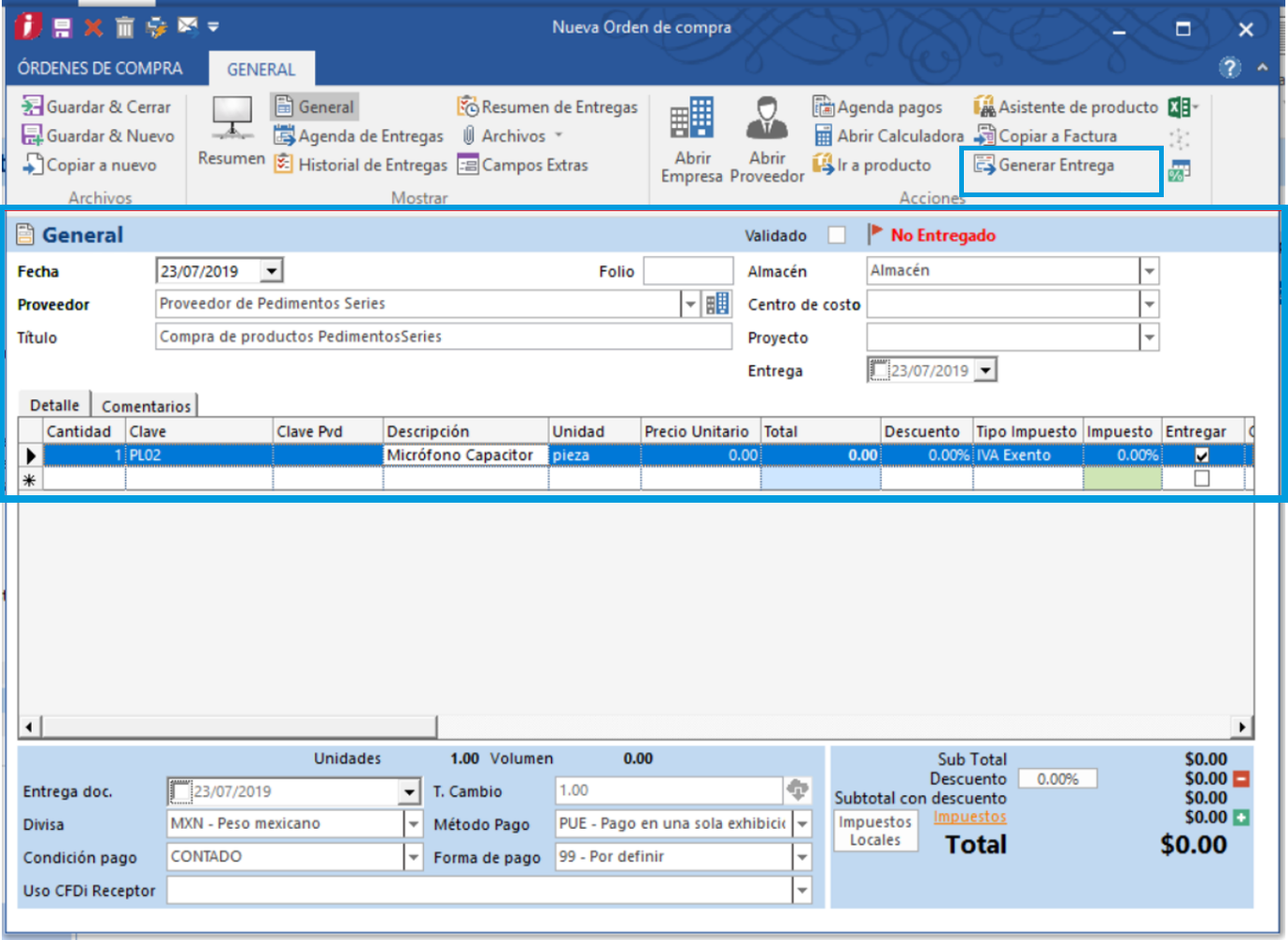
Task: Open the ÓRDENES DE COMPRA ribbon tab
Action: 100,69
